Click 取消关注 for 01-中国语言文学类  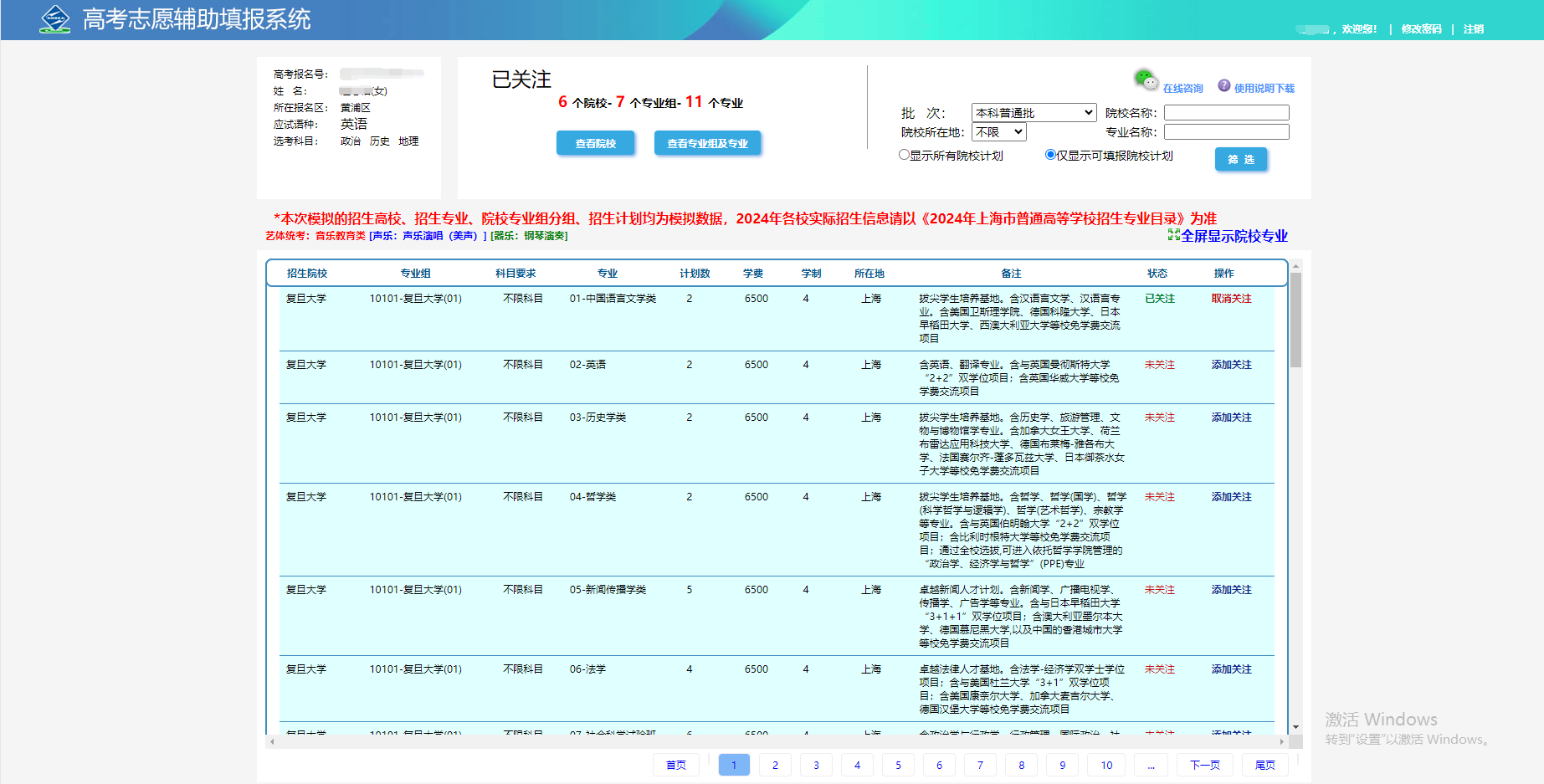pos(1231,298)
